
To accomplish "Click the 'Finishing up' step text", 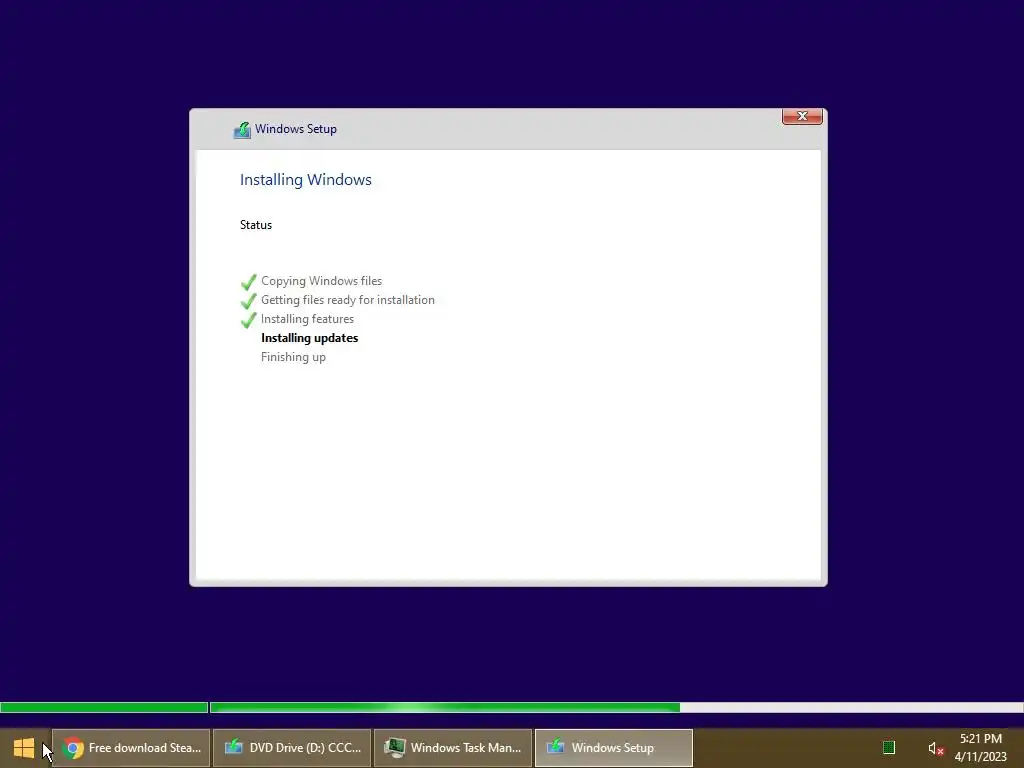I will [x=293, y=357].
